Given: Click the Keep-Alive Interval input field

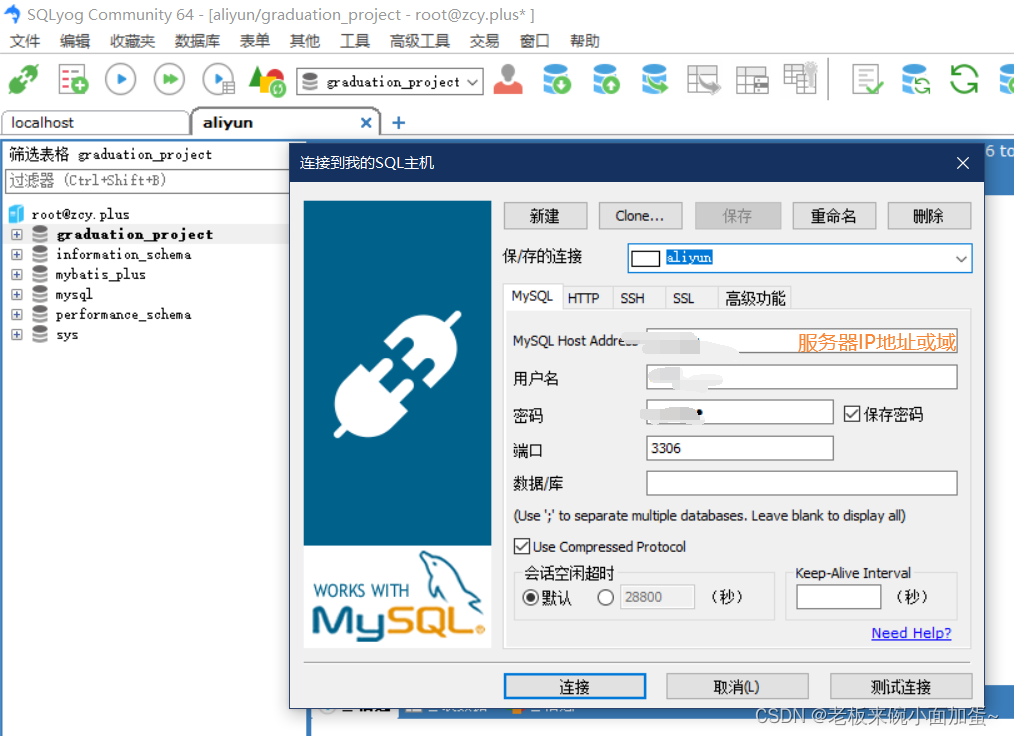Looking at the screenshot, I should point(839,597).
